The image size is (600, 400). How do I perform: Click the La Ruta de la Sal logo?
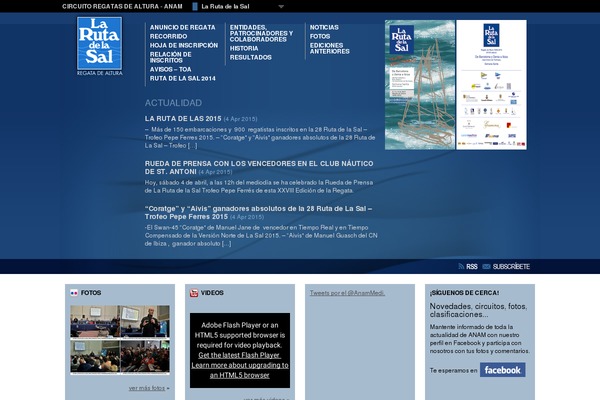99,46
